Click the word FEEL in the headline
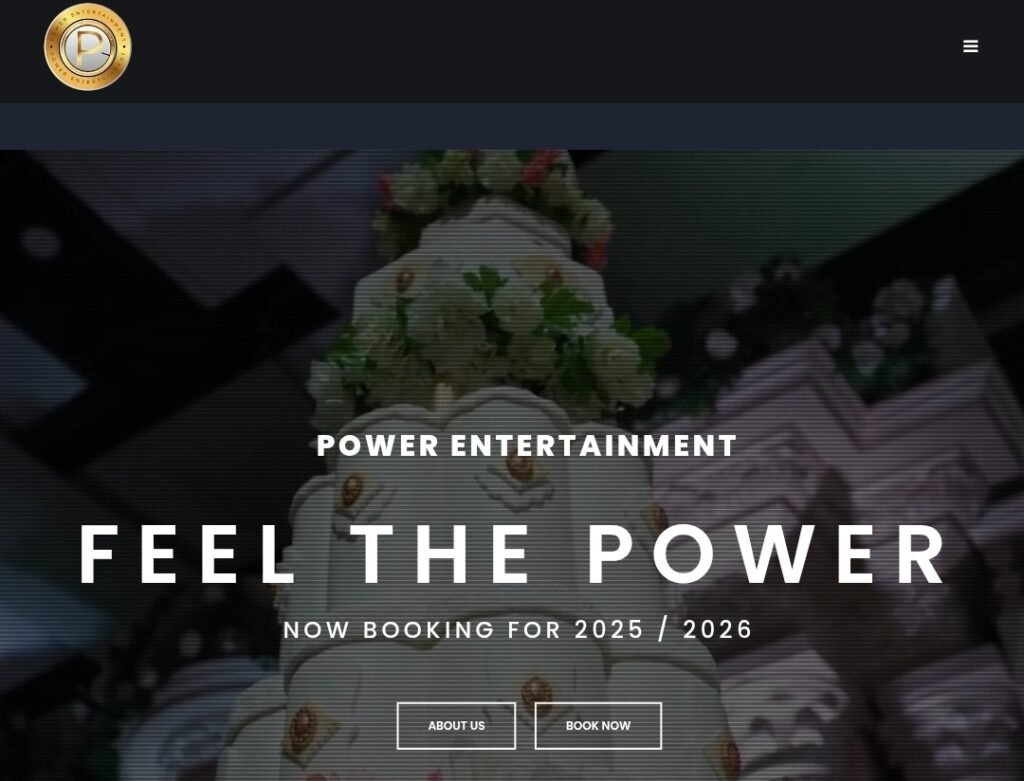 tap(187, 554)
